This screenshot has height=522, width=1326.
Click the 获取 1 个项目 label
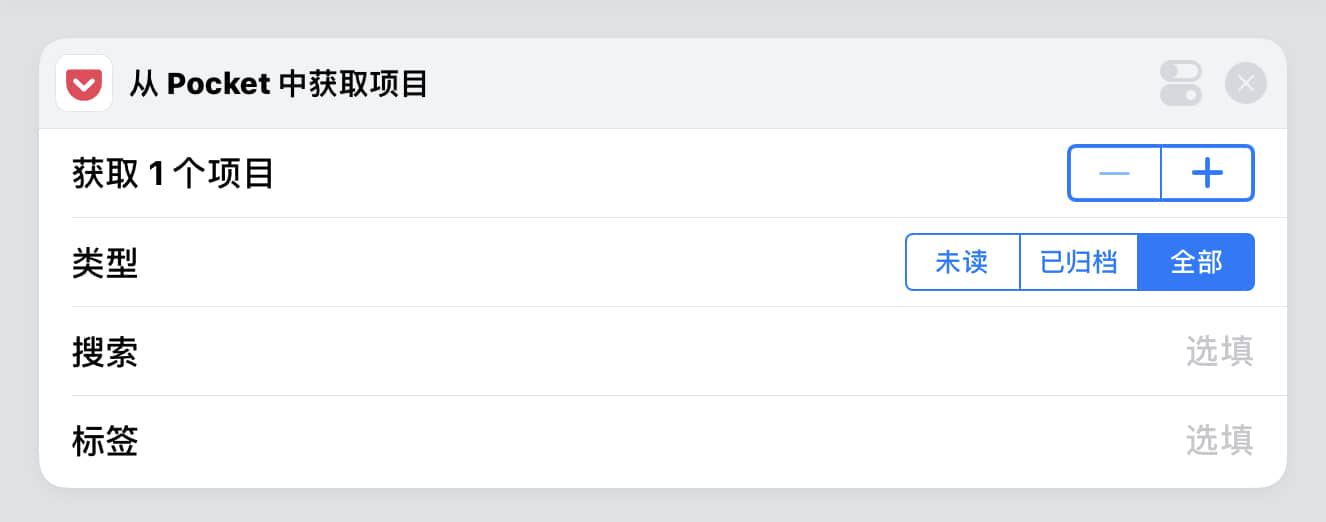[x=173, y=174]
